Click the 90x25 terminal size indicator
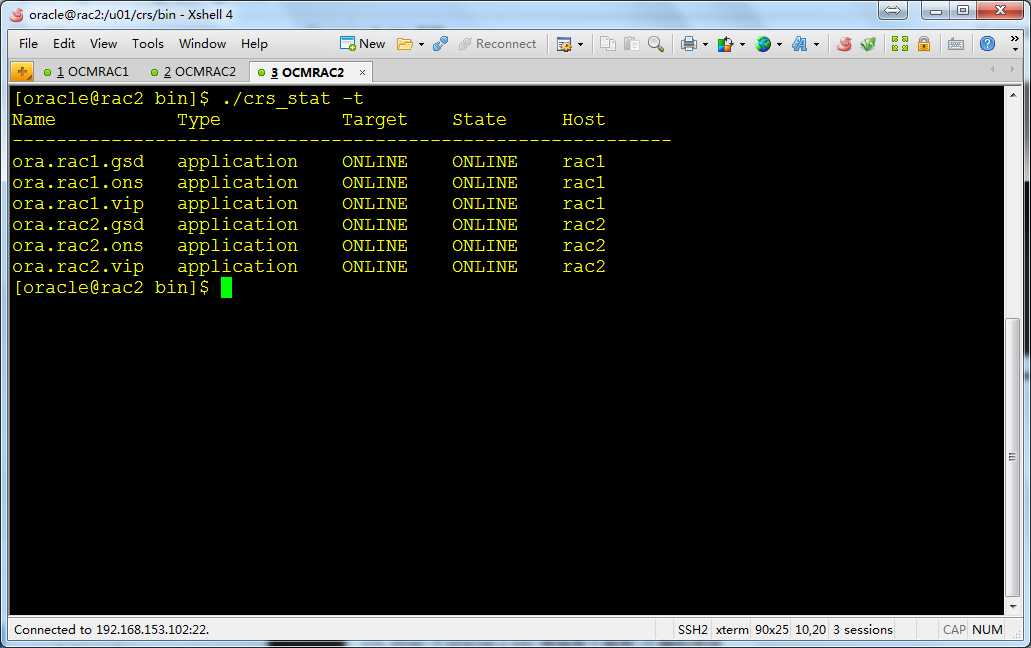 771,630
